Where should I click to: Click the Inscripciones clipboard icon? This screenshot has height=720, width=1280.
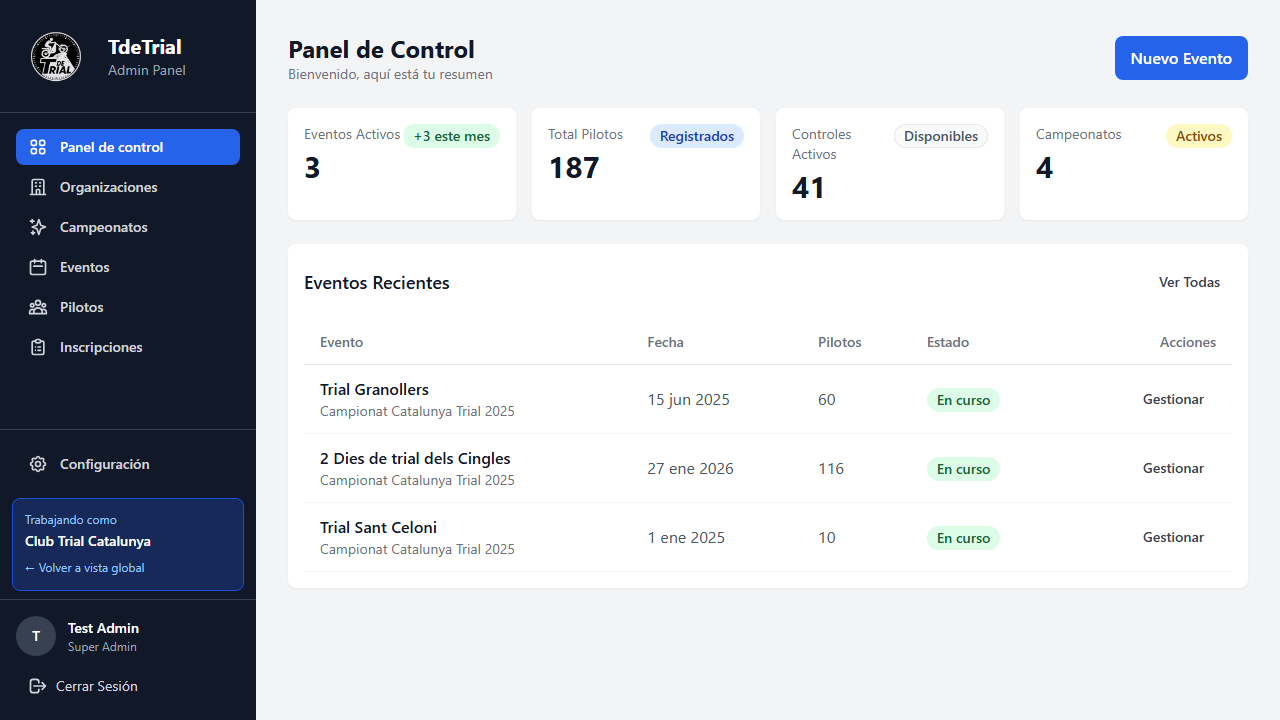coord(38,347)
